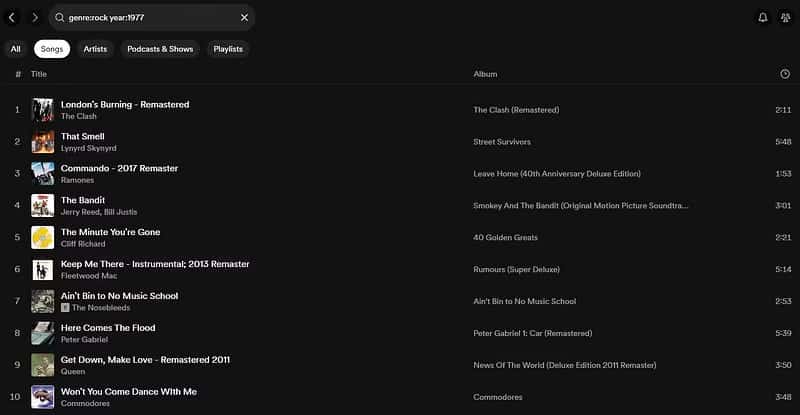Open album News Of The World Deluxe
The height and width of the screenshot is (415, 800).
pyautogui.click(x=565, y=365)
